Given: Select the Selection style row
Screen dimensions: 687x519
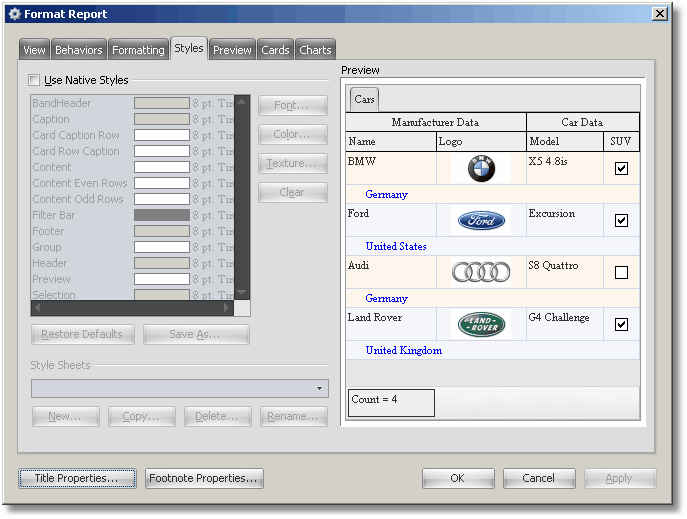Looking at the screenshot, I should (133, 294).
